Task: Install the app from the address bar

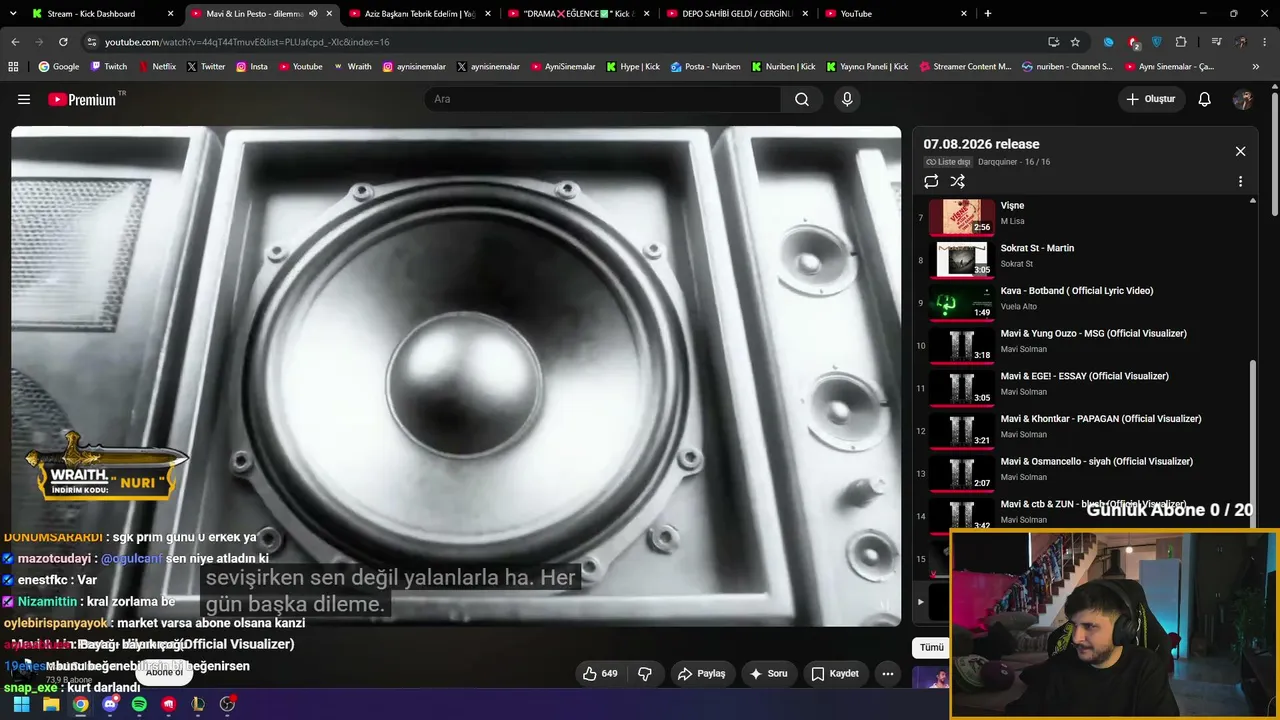Action: click(1053, 42)
